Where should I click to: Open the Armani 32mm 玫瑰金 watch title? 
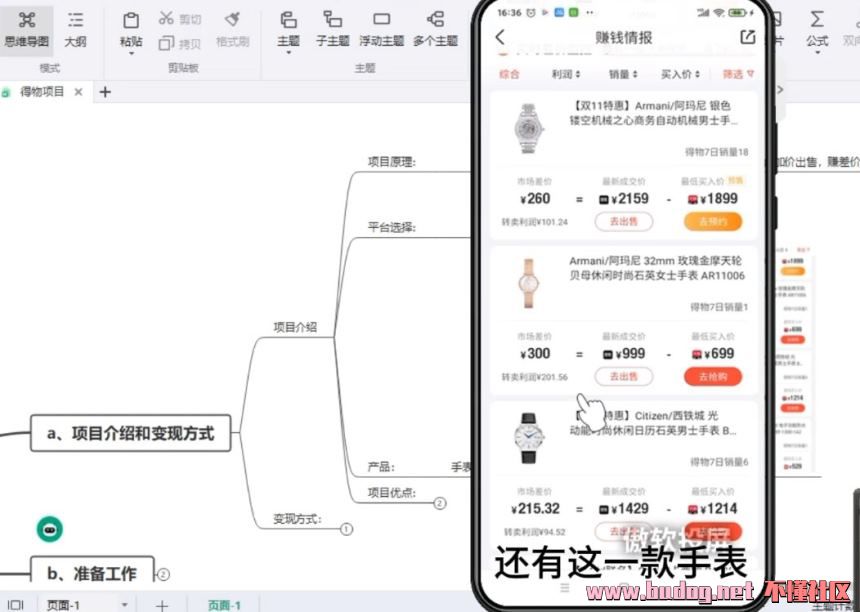pyautogui.click(x=657, y=268)
